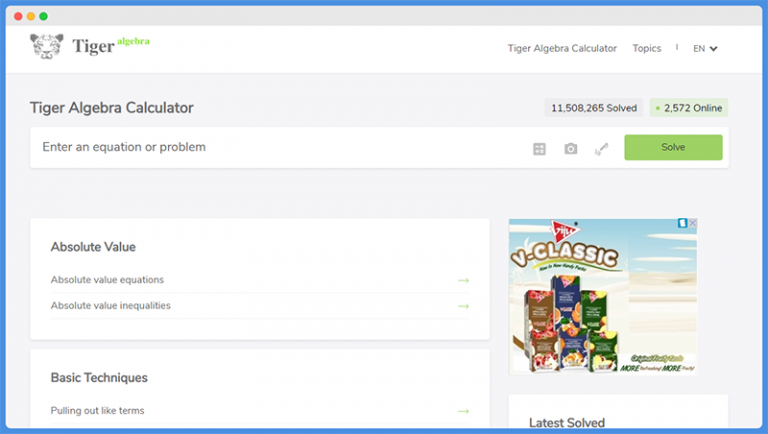This screenshot has height=434, width=768.
Task: Click arrow beside Absolute value equations
Action: 463,280
